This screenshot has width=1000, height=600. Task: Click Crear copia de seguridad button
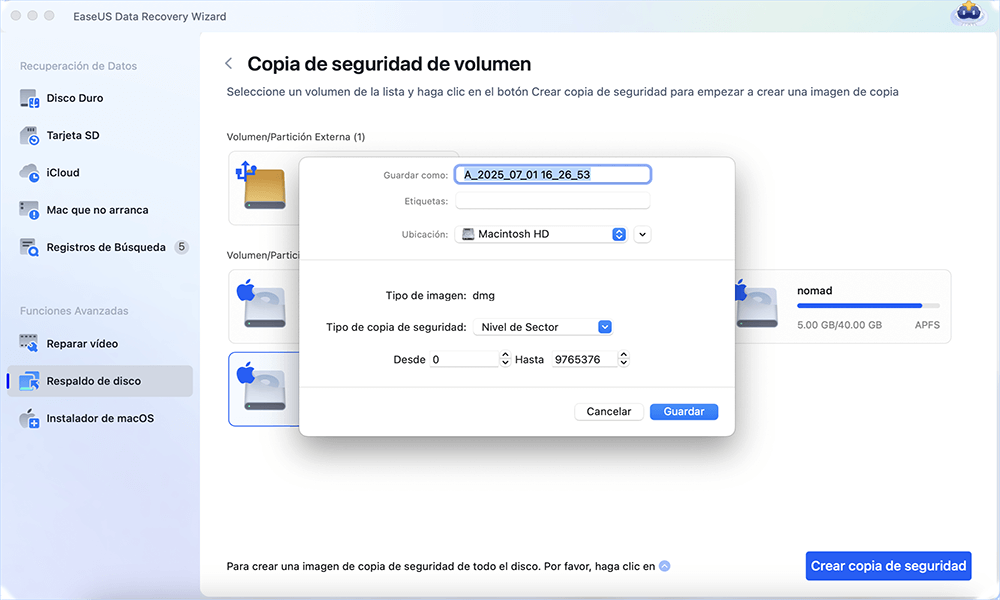(x=888, y=566)
